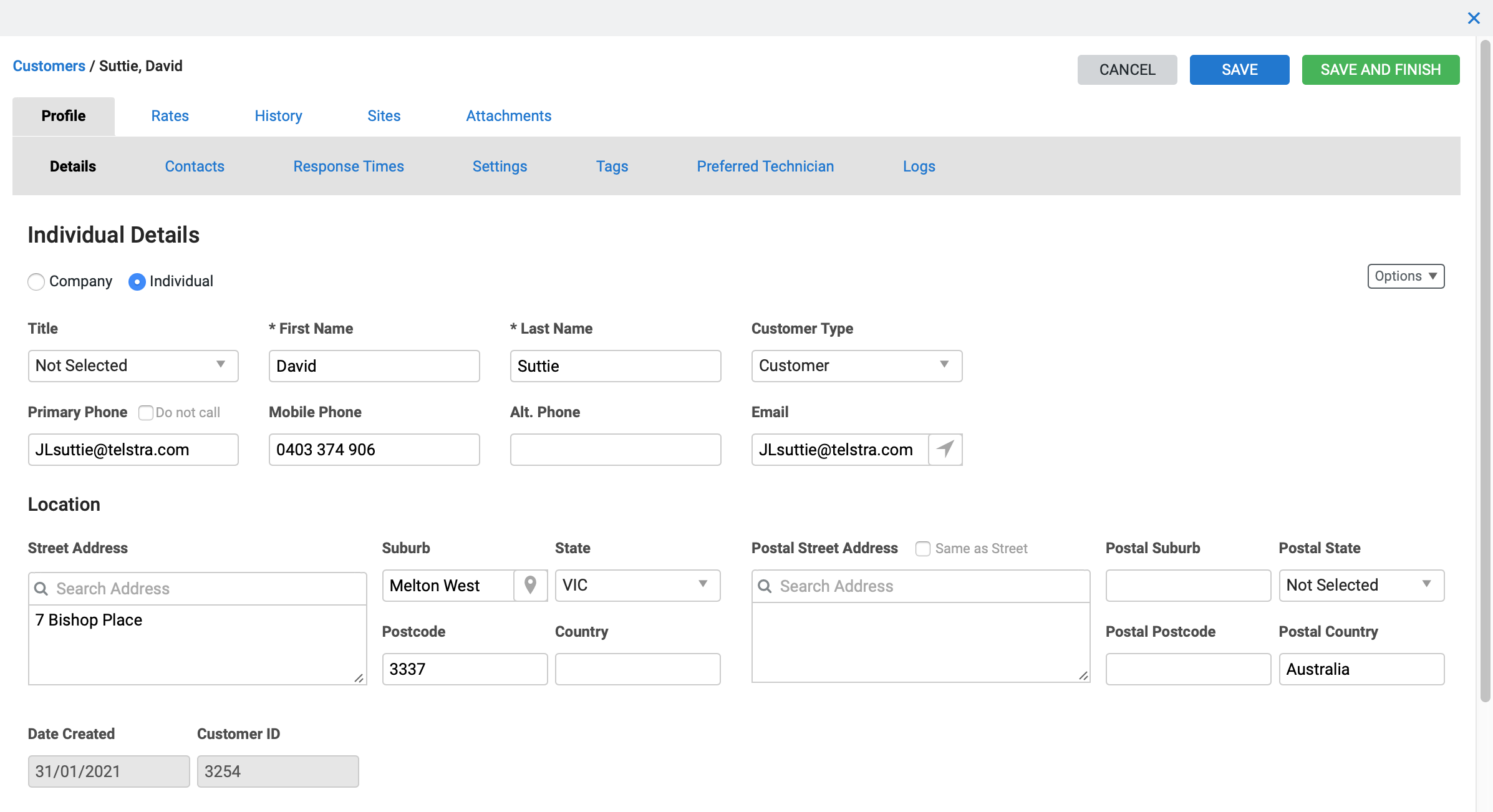
Task: Select the Company radio button
Action: point(36,282)
